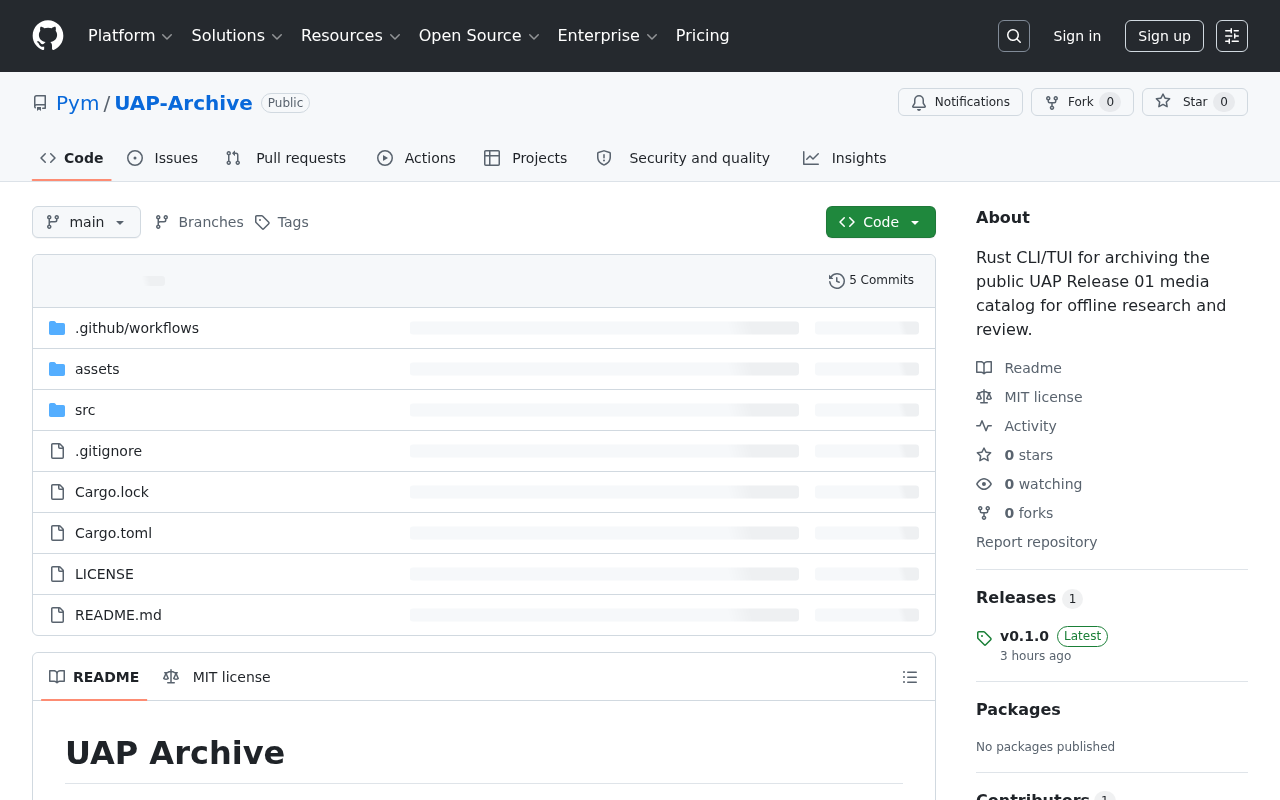Click the .github/workflows folder icon
Image resolution: width=1280 pixels, height=800 pixels.
[x=57, y=328]
